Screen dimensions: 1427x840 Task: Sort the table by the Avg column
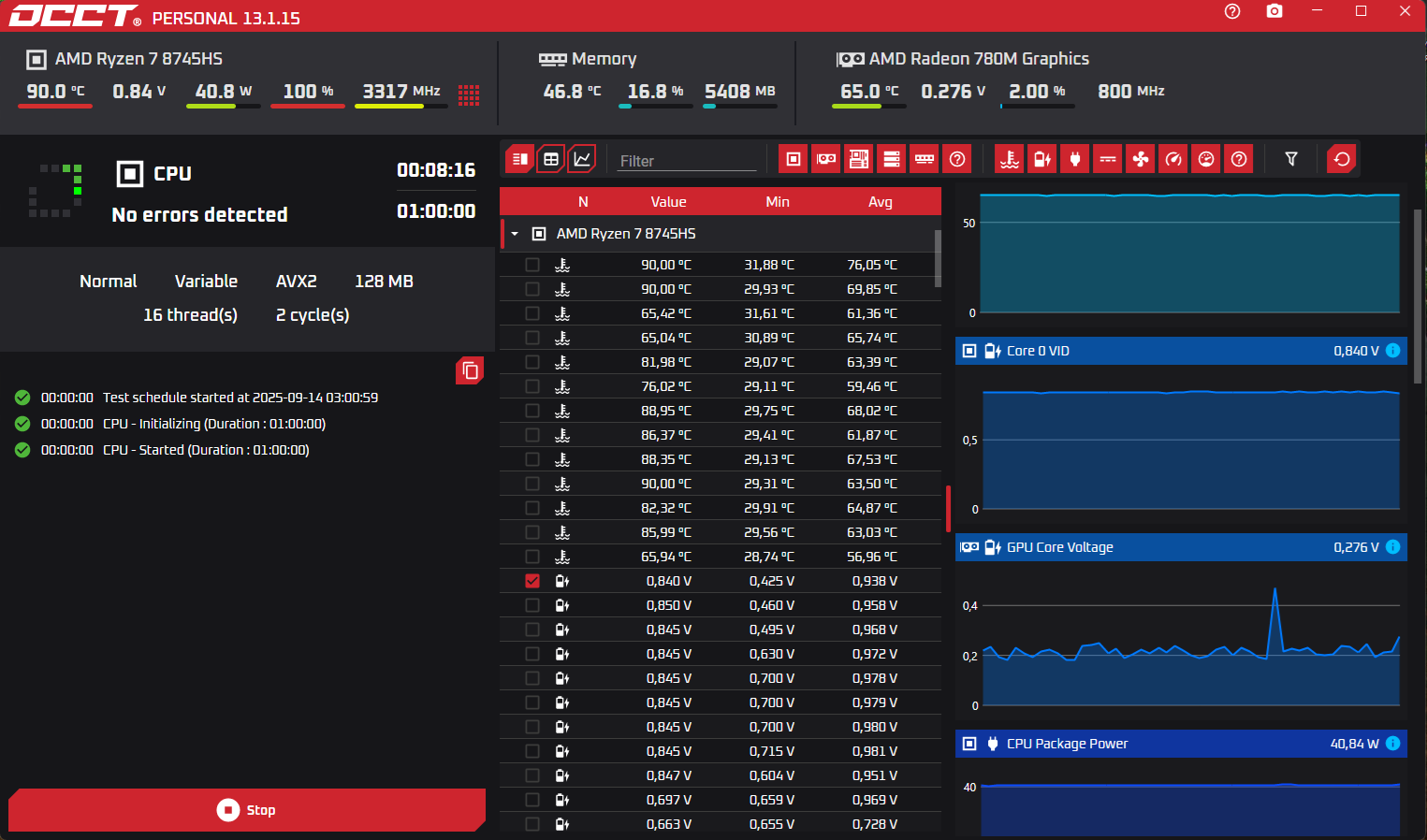click(881, 202)
